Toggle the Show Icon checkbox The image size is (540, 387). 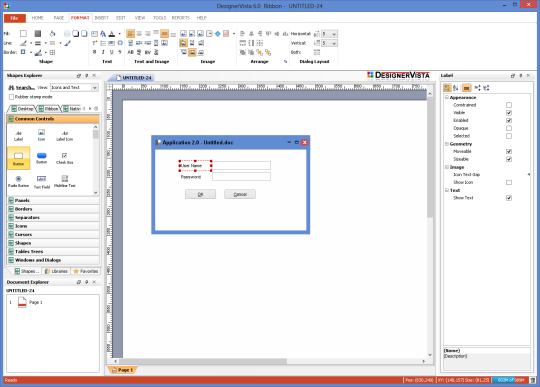coord(509,182)
